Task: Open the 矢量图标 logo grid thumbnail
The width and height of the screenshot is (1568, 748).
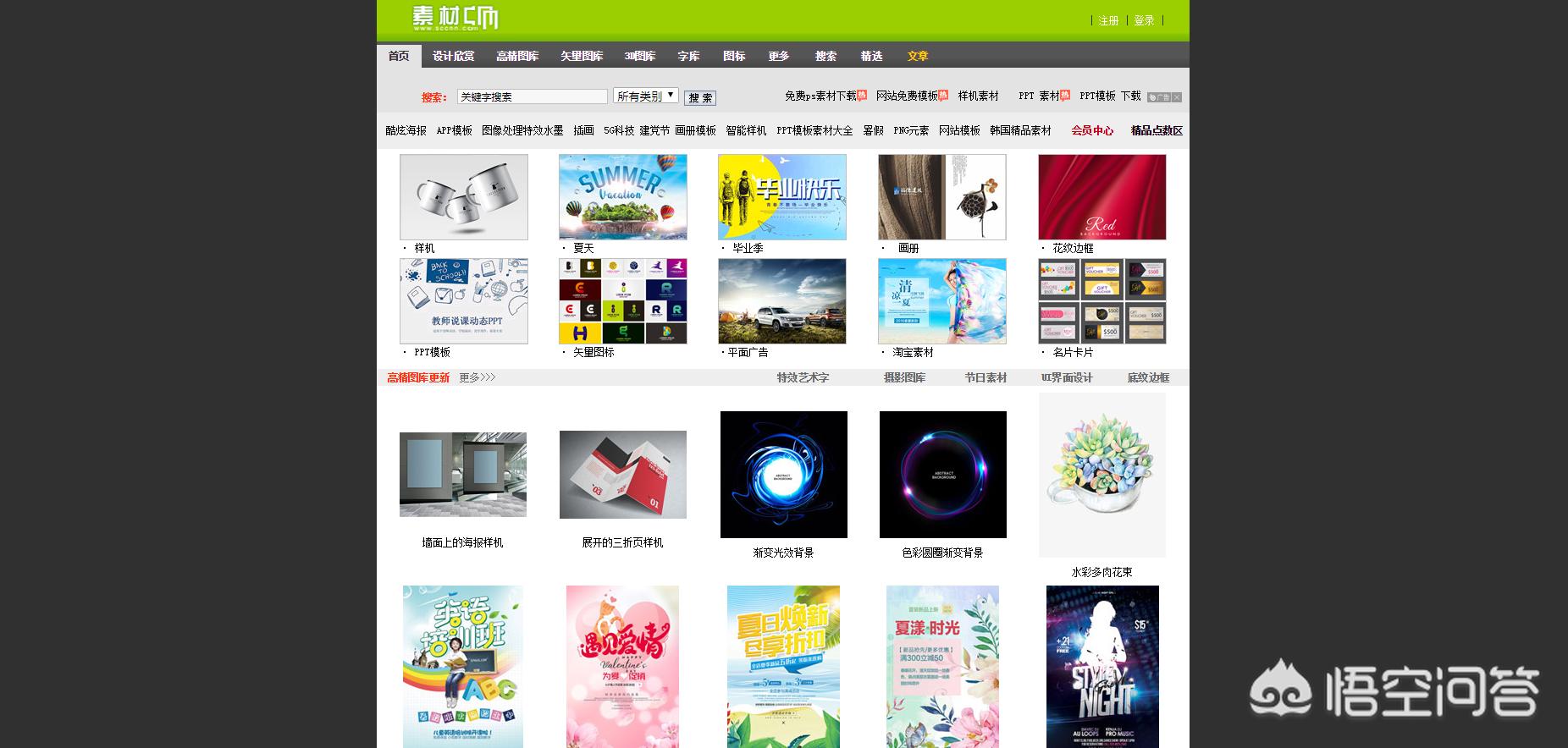Action: (623, 301)
